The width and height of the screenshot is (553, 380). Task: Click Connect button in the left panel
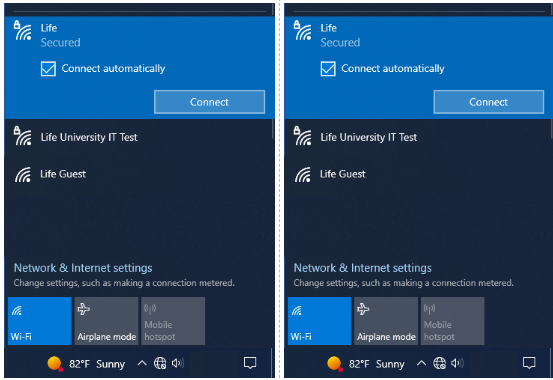tap(209, 102)
